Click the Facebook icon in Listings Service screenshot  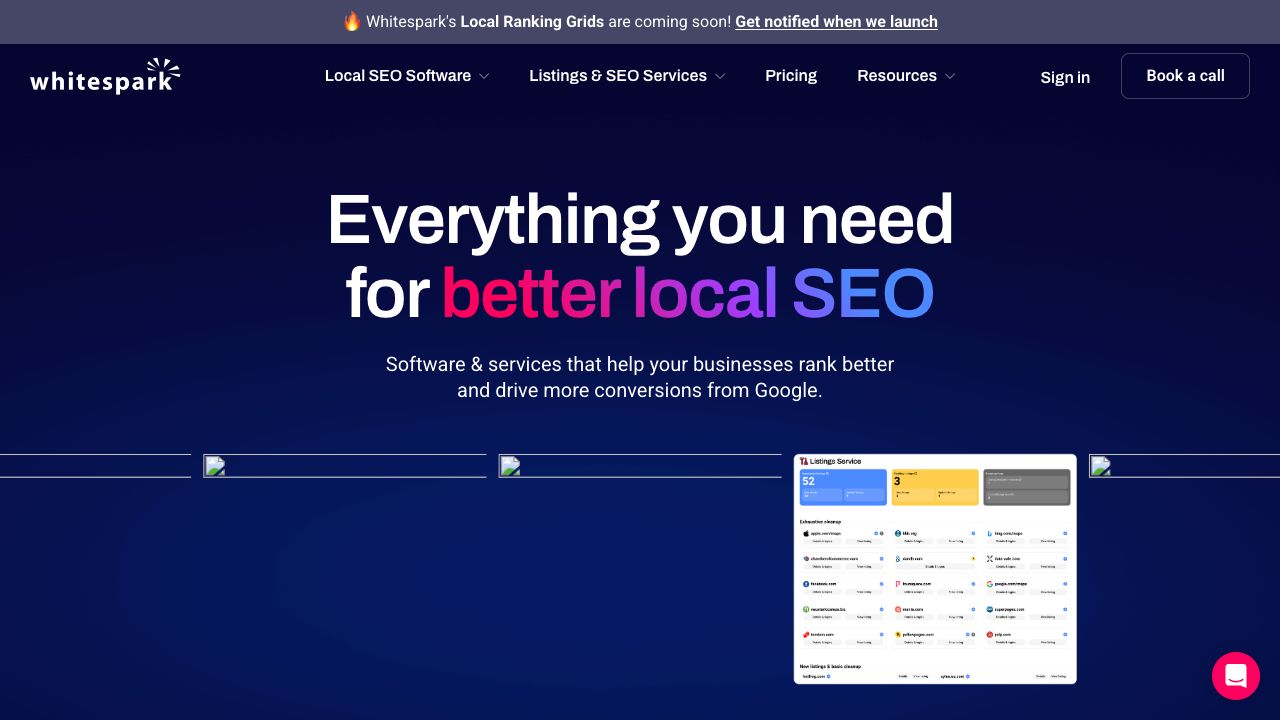click(805, 583)
